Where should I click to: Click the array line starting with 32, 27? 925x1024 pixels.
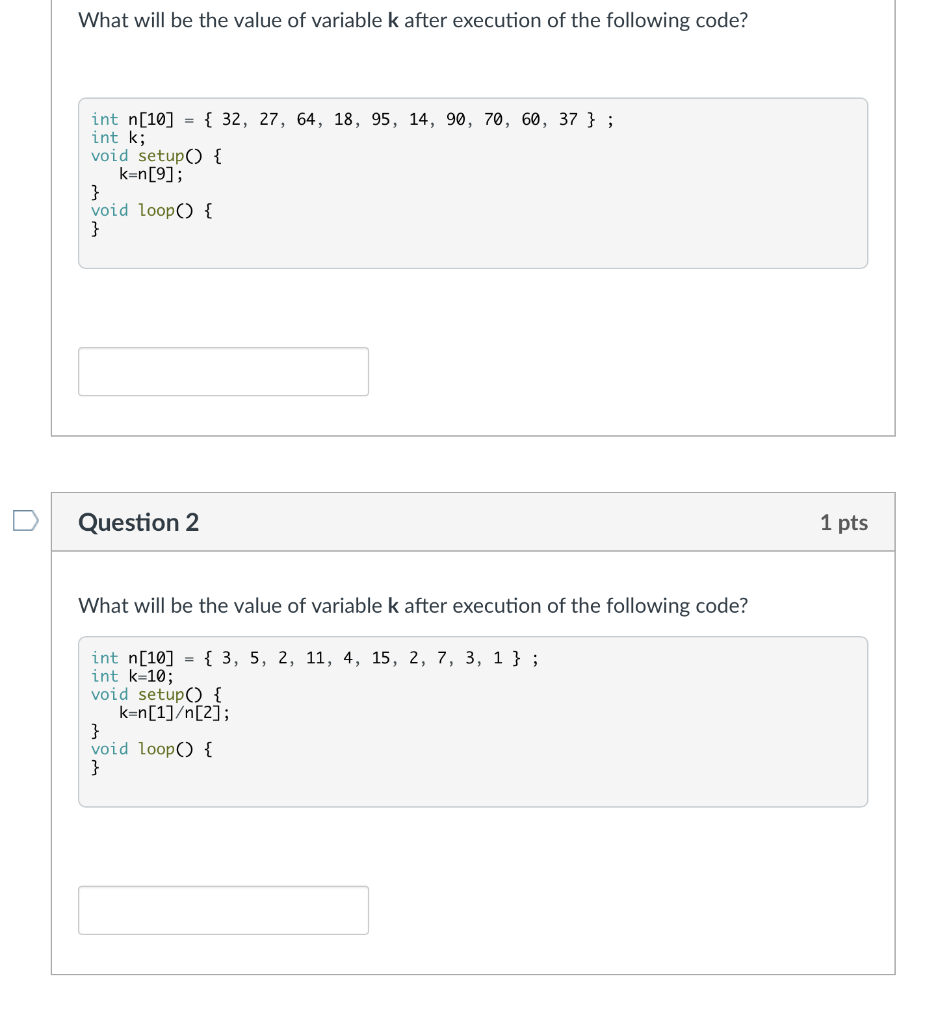tap(352, 120)
